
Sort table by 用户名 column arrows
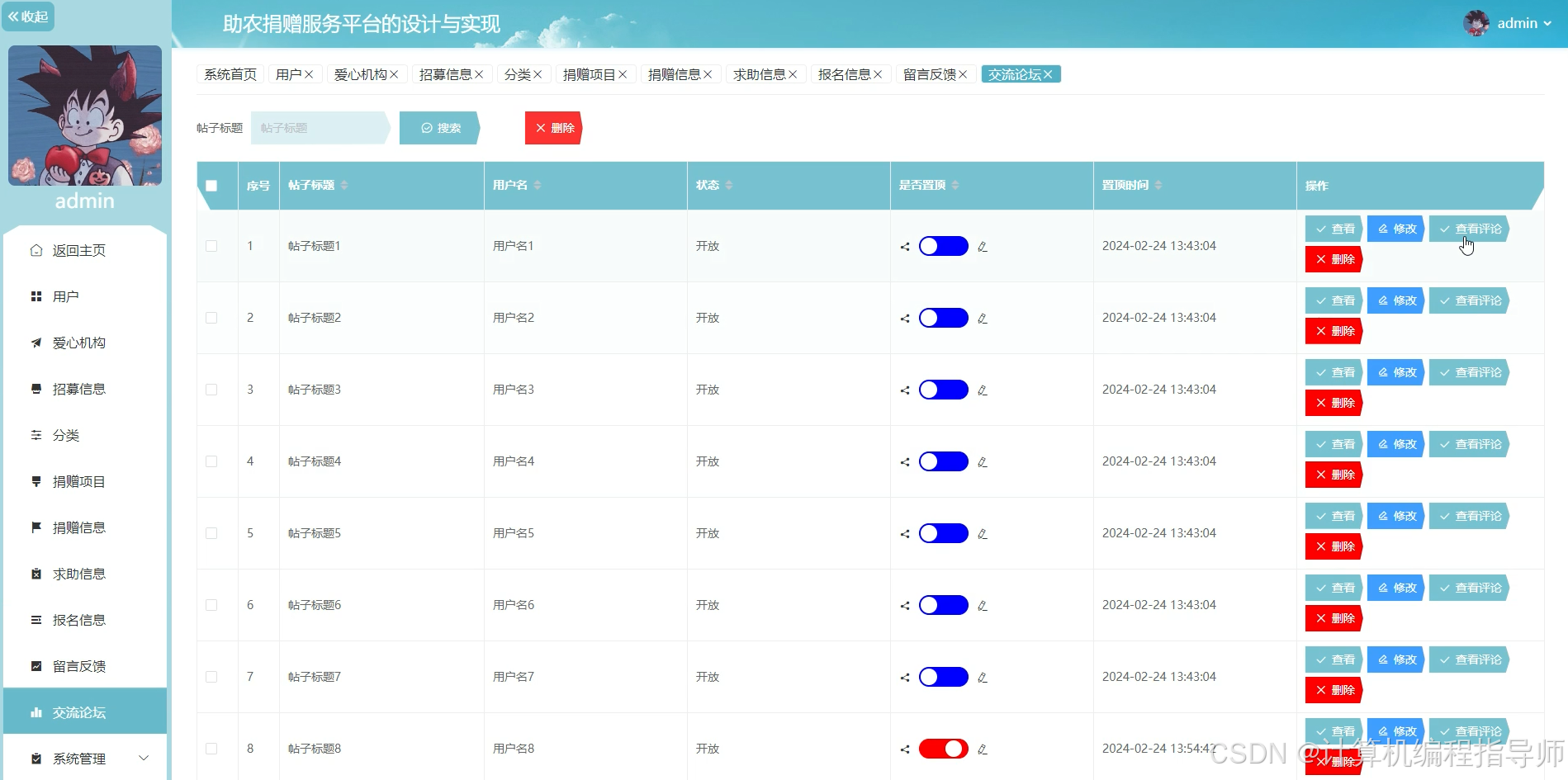pyautogui.click(x=538, y=185)
